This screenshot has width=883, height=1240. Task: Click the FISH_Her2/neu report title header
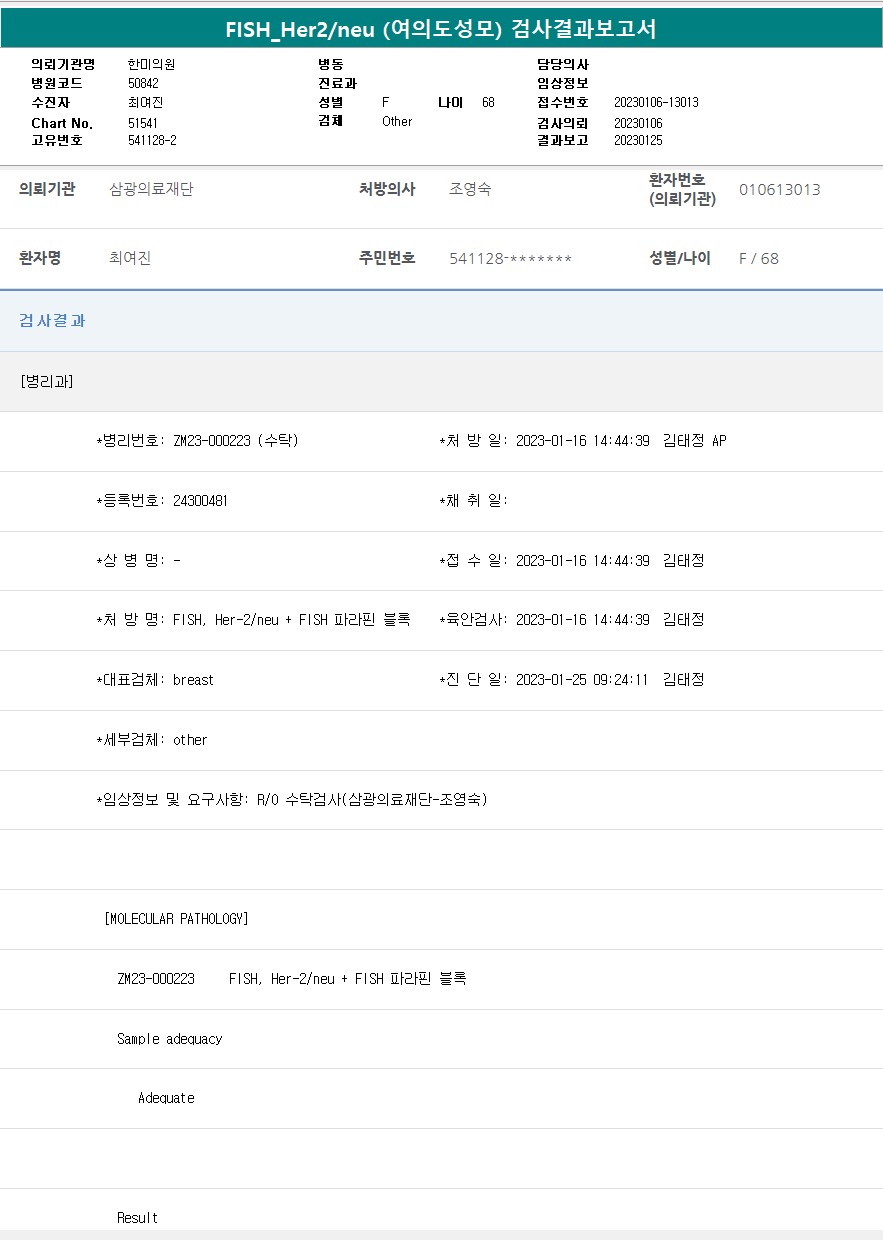tap(441, 29)
